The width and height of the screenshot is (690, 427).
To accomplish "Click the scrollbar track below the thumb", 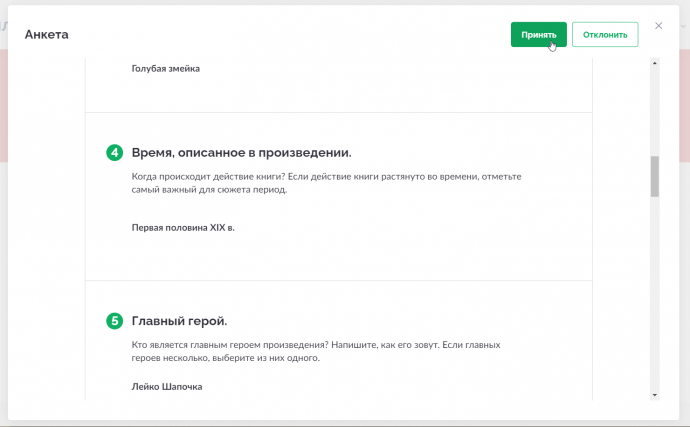I will tap(655, 294).
